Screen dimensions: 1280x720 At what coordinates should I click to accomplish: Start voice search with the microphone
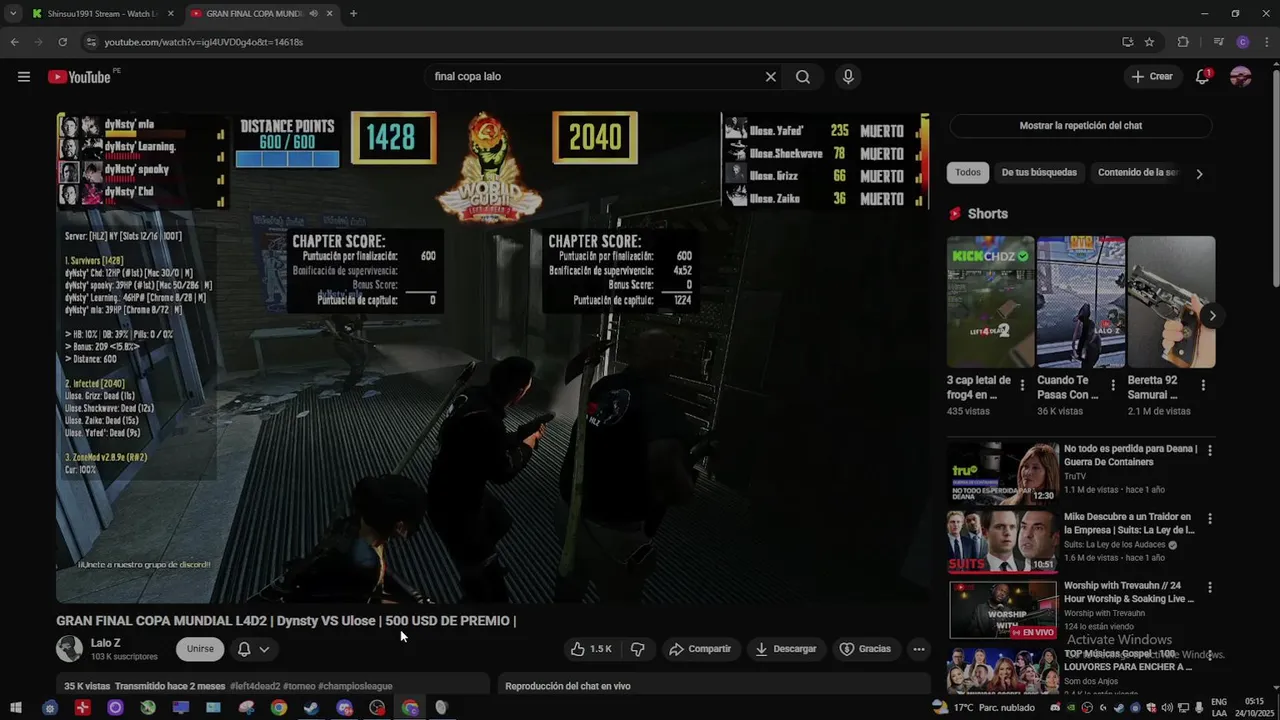click(x=848, y=77)
